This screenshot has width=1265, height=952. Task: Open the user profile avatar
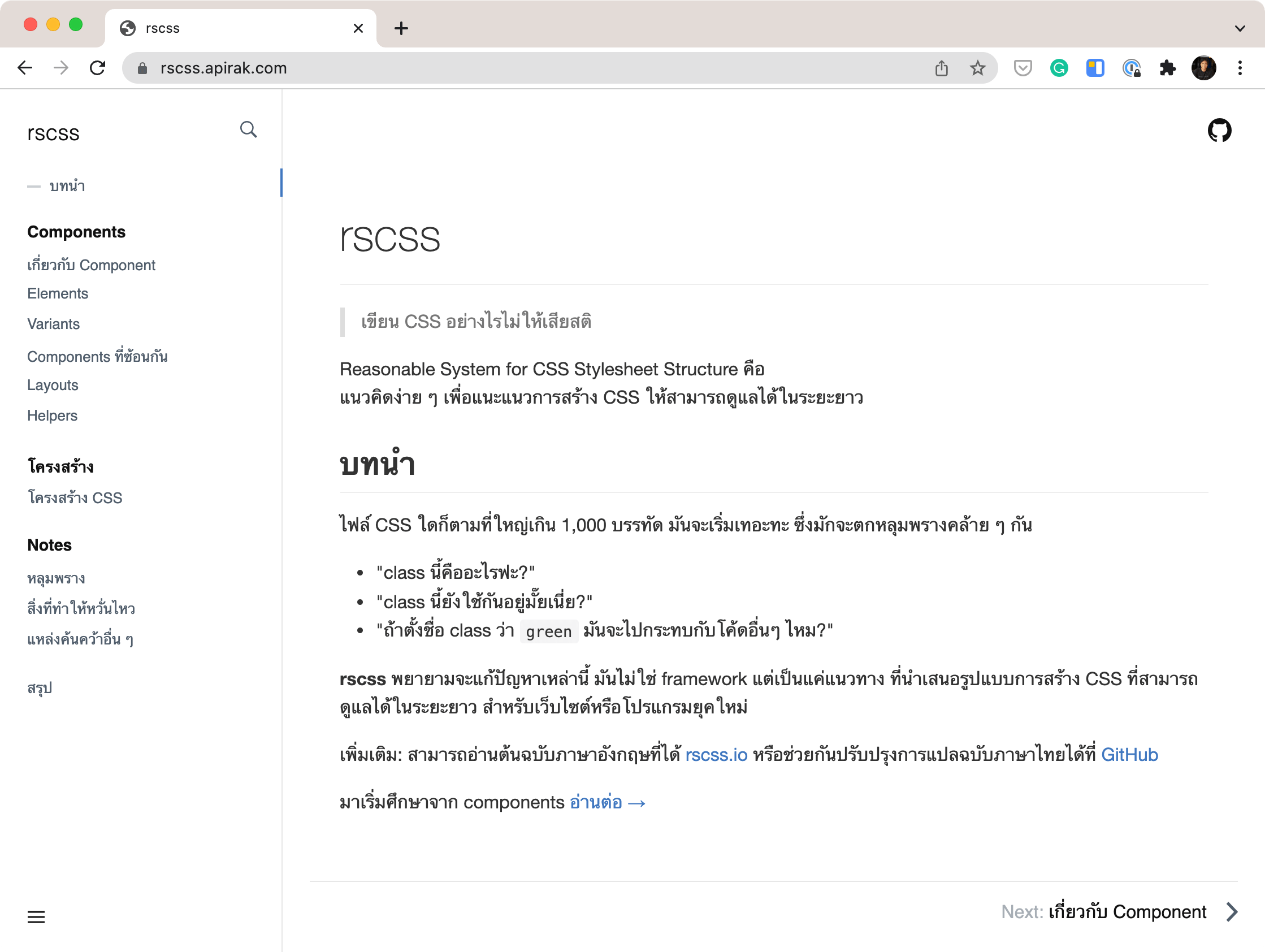tap(1203, 68)
